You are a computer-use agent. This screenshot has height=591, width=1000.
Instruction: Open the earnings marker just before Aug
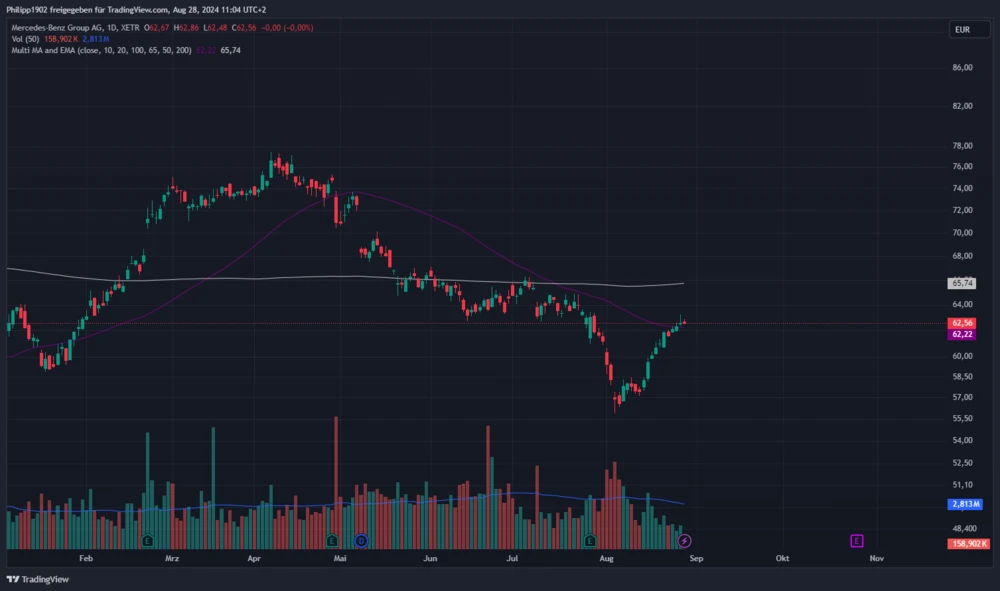pyautogui.click(x=590, y=541)
